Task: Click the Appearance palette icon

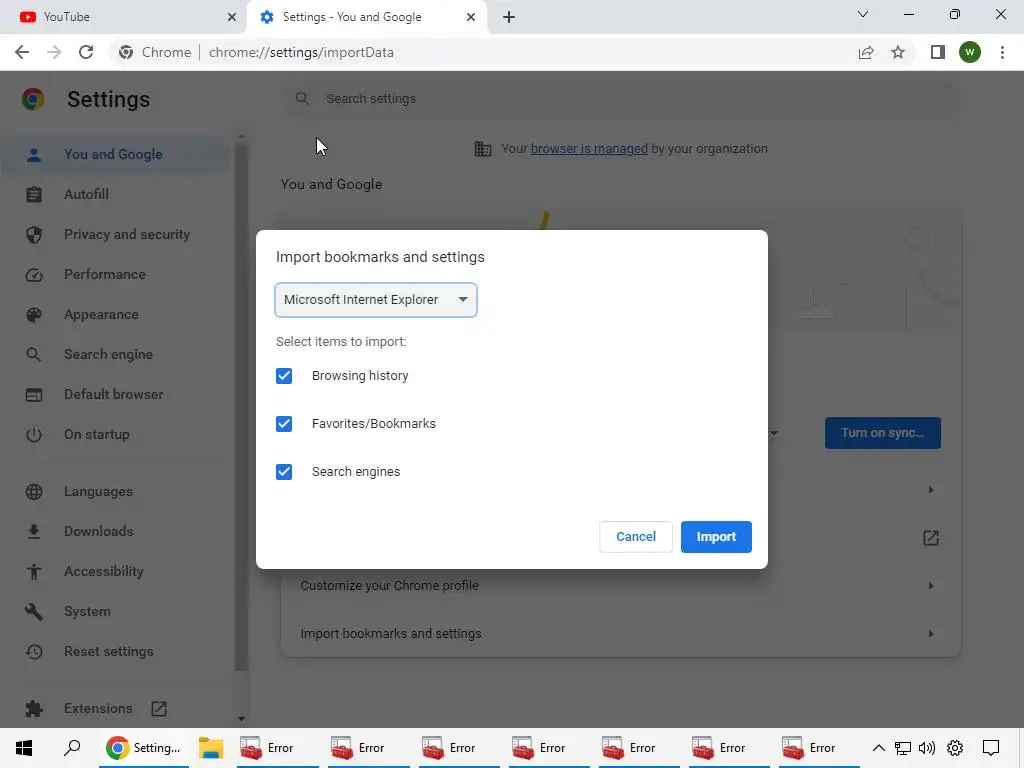Action: (33, 315)
